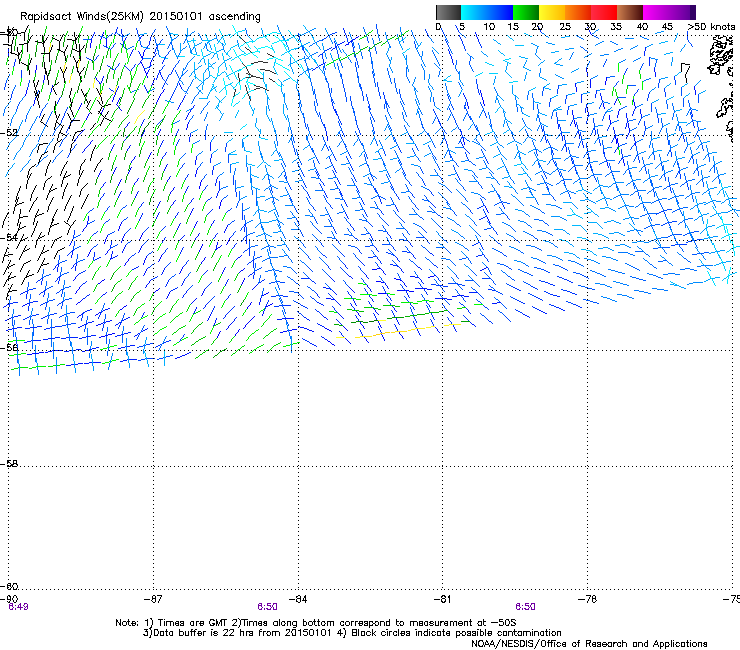Click the 'NOAA/NESDIS/Office of Research and Applications' credit
This screenshot has width=740, height=650.
pos(589,644)
